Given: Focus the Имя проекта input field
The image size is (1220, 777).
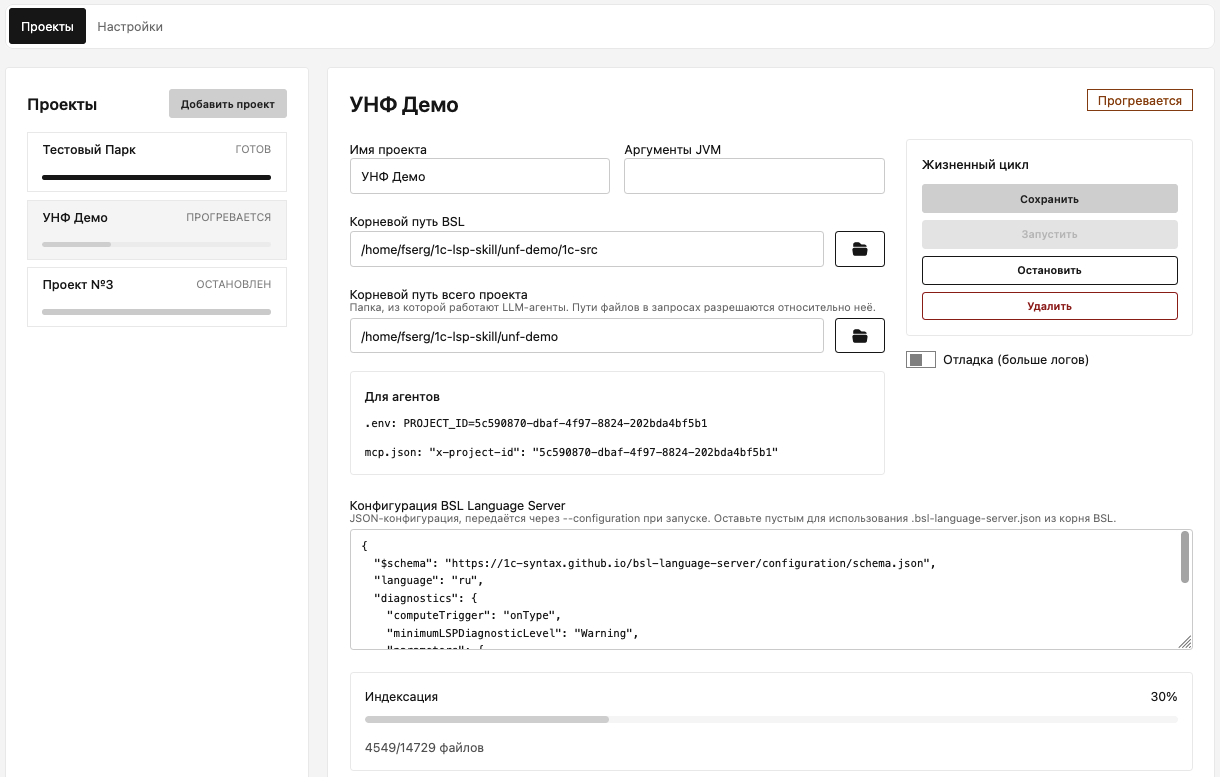Looking at the screenshot, I should point(480,176).
